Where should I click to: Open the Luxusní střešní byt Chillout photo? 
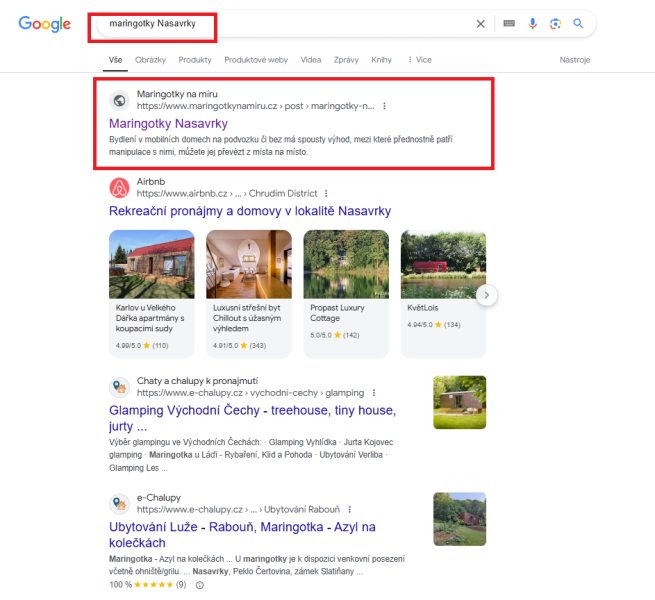point(249,264)
